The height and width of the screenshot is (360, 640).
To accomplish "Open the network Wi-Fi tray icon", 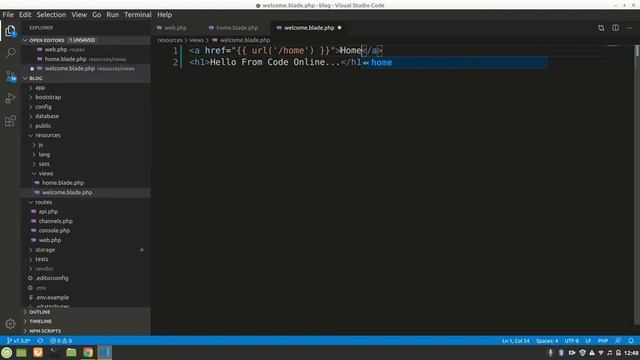I will [x=601, y=353].
